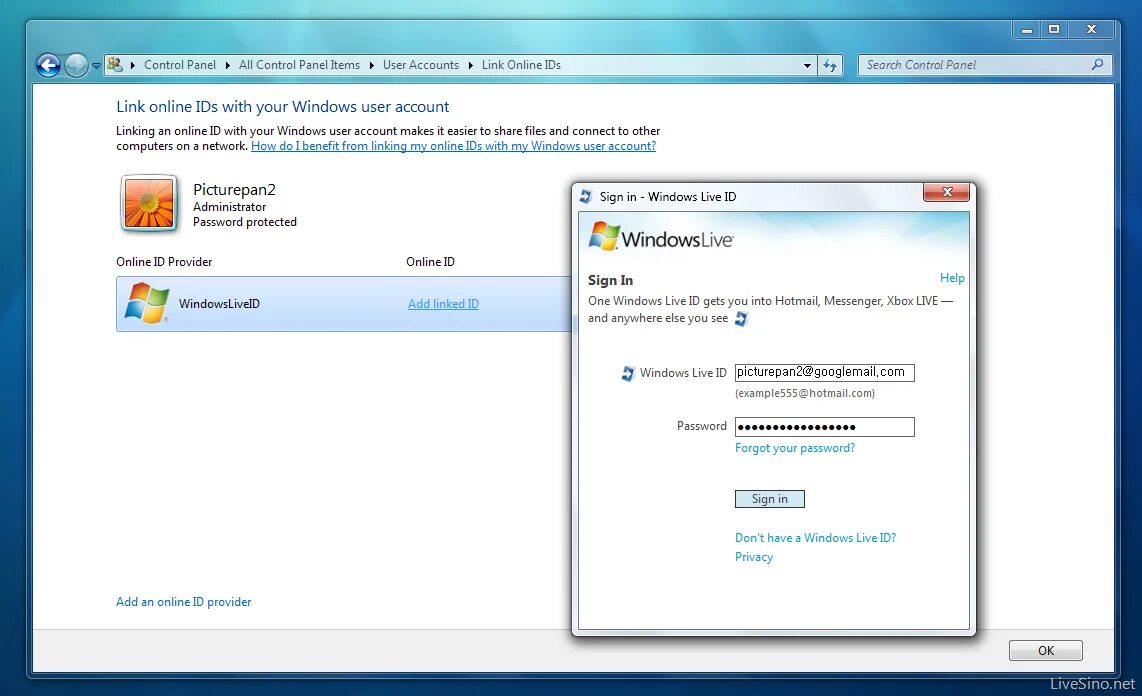
Task: Close the Sign in - Windows Live ID dialog
Action: [x=946, y=192]
